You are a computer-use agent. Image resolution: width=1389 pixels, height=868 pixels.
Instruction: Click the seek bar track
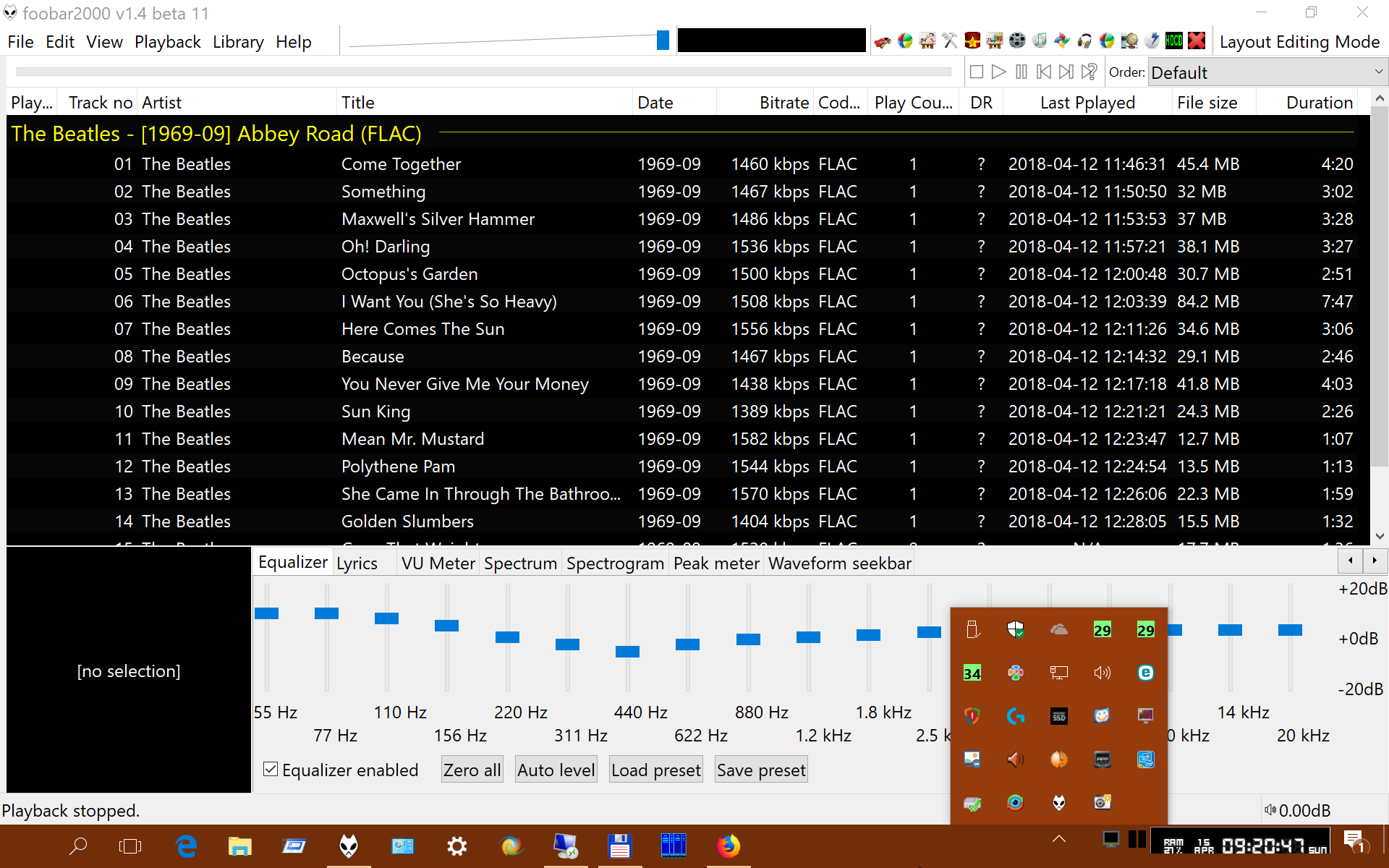pyautogui.click(x=483, y=72)
